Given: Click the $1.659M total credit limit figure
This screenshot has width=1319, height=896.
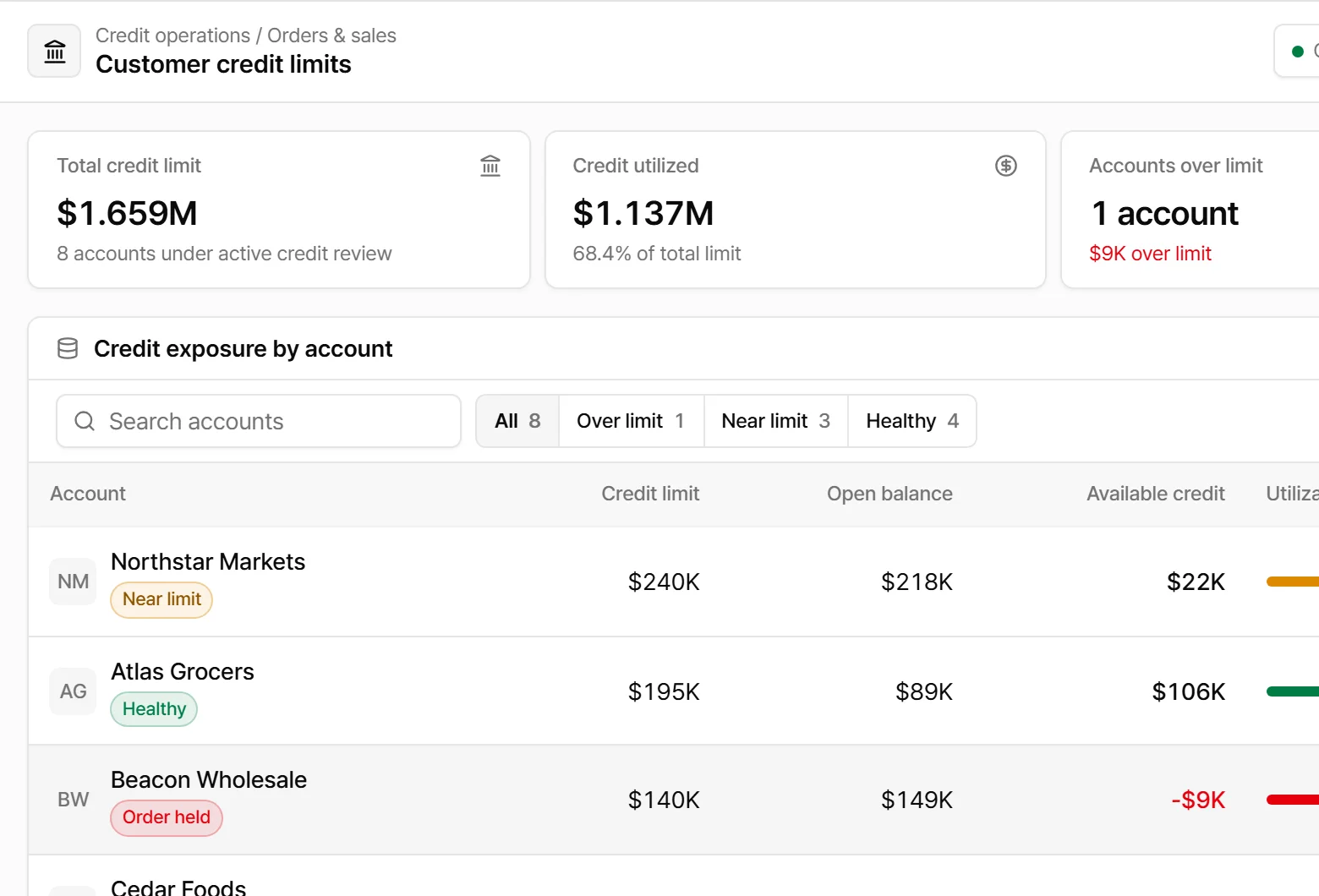Looking at the screenshot, I should (127, 213).
